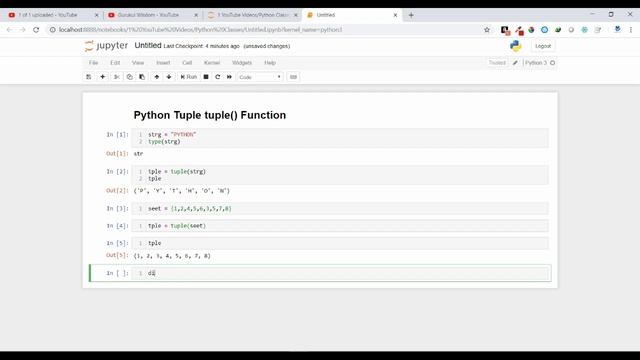Open the Kernel menu

212,63
